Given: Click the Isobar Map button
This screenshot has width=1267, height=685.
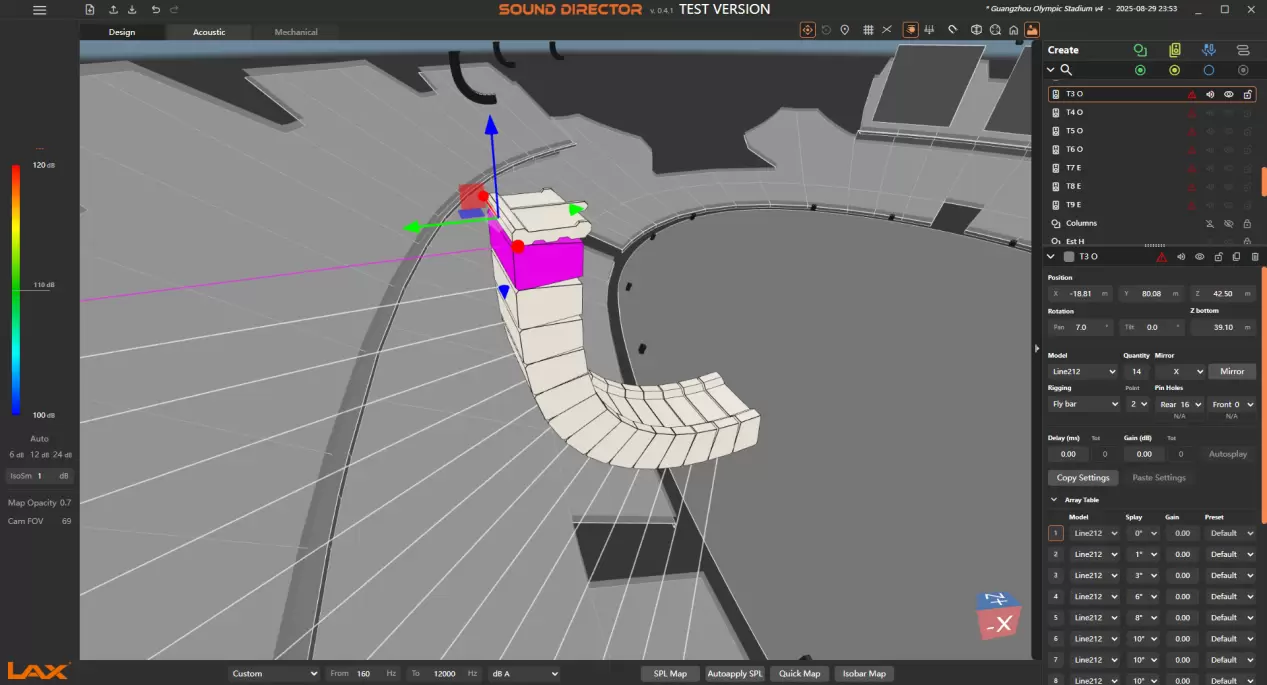Looking at the screenshot, I should coord(863,674).
